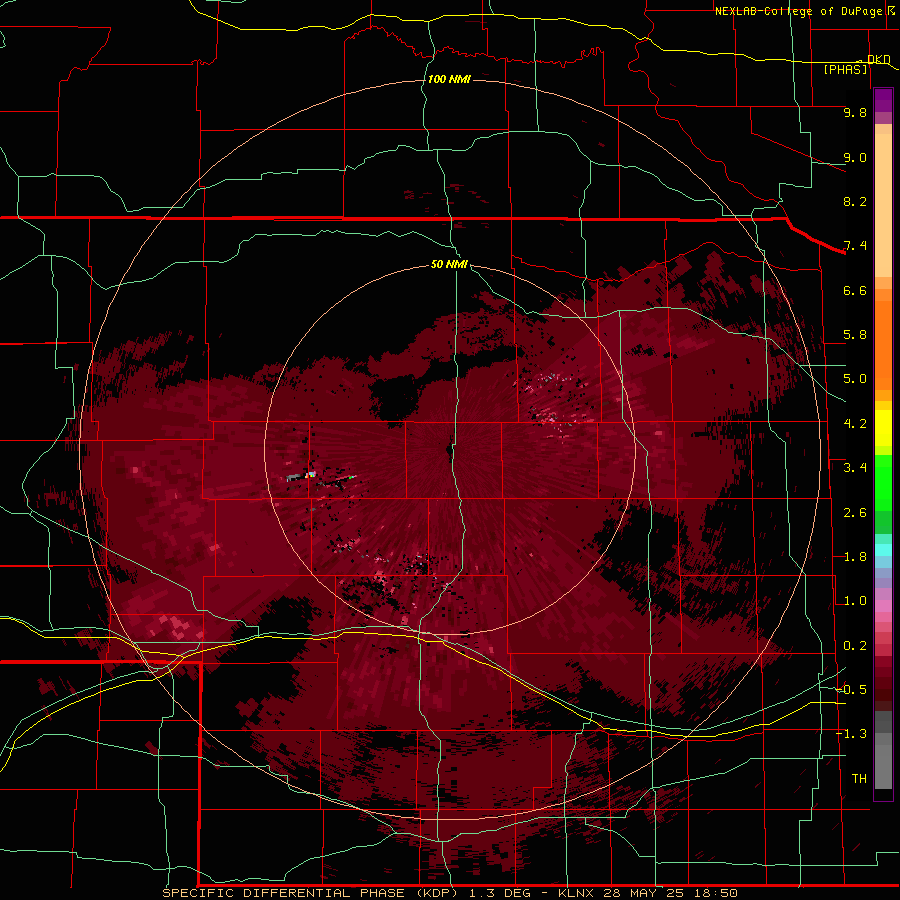900x900 pixels.
Task: Click the 4.2 scale value
Action: click(x=855, y=424)
